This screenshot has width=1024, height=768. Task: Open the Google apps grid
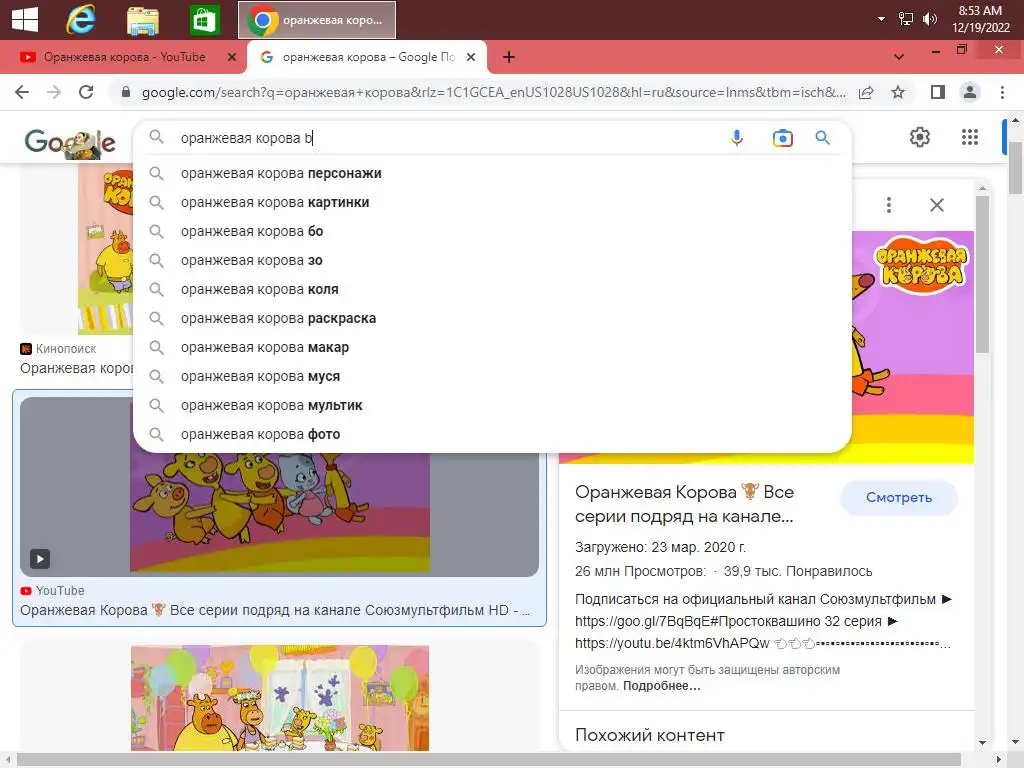[970, 137]
